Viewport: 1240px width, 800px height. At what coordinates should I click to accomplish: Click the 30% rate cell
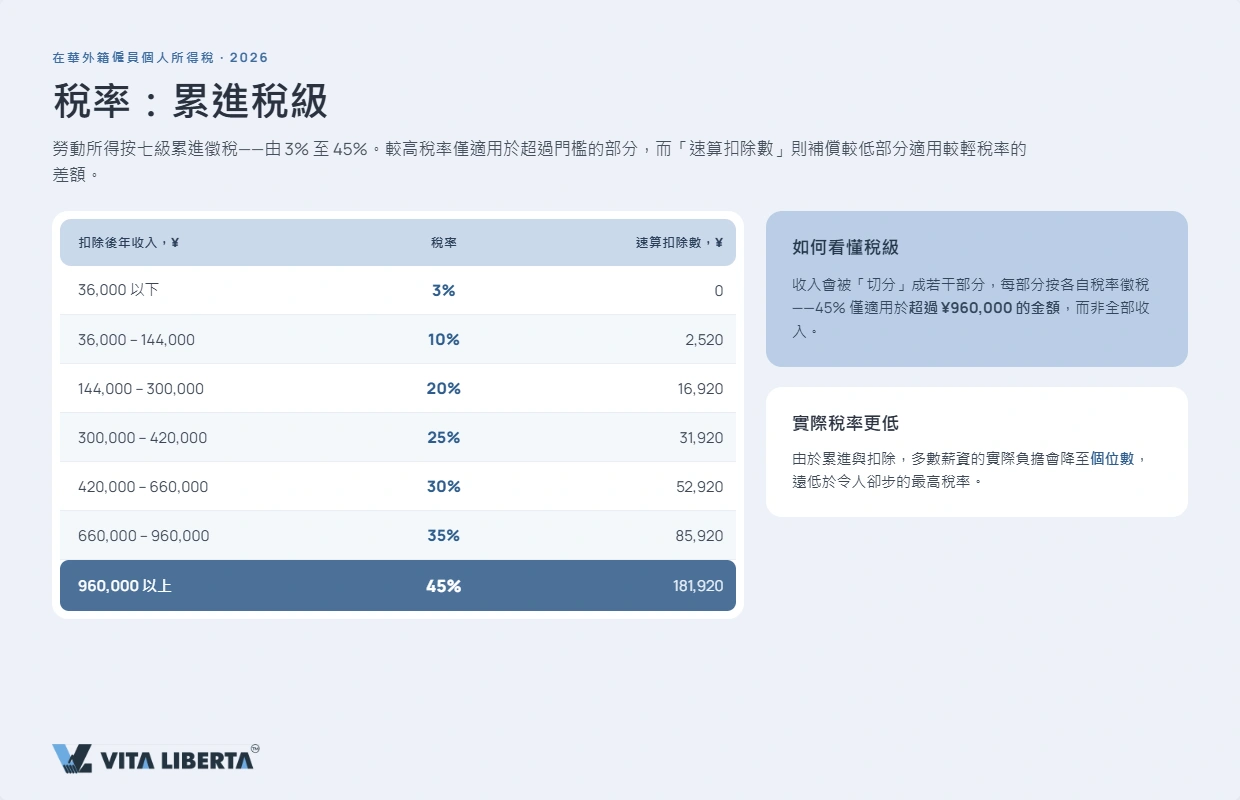(x=444, y=487)
